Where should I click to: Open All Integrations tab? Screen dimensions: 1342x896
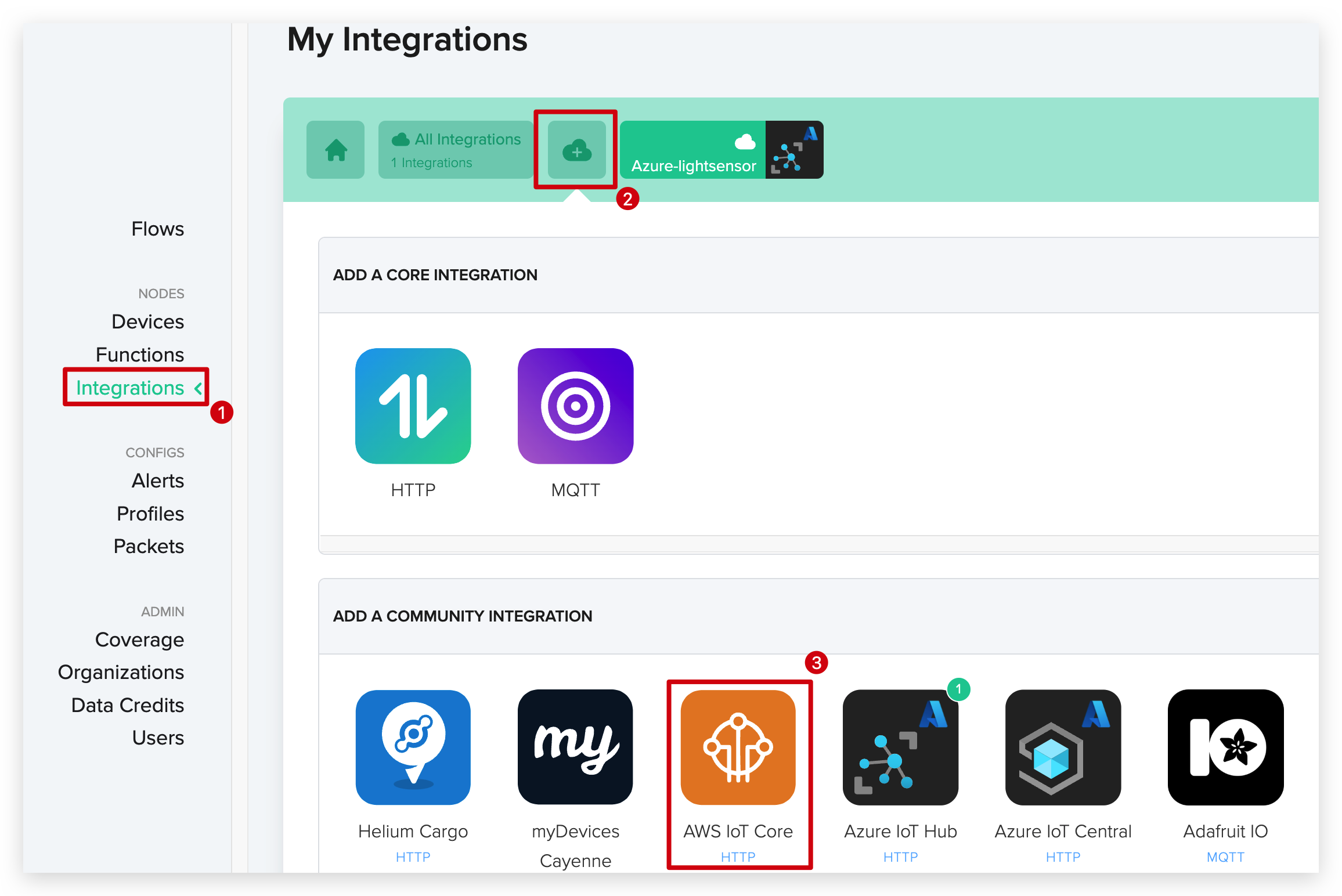click(x=455, y=150)
